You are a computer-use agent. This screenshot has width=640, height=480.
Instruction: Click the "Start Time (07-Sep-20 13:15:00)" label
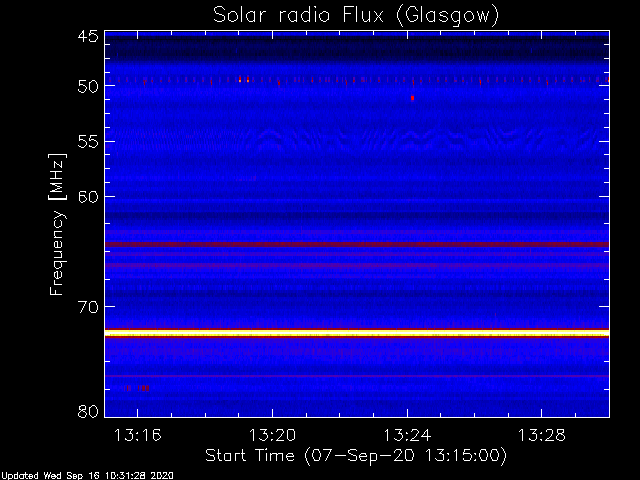(356, 456)
